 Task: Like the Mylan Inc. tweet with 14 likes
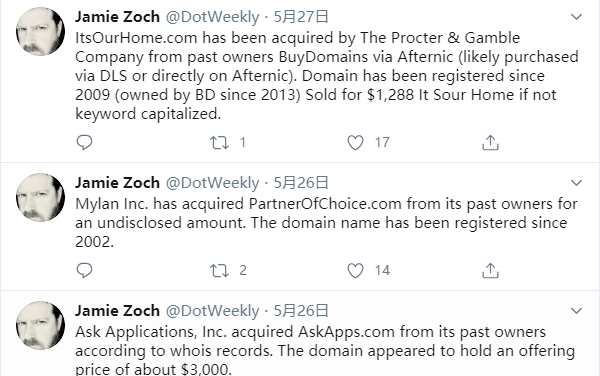tap(355, 271)
